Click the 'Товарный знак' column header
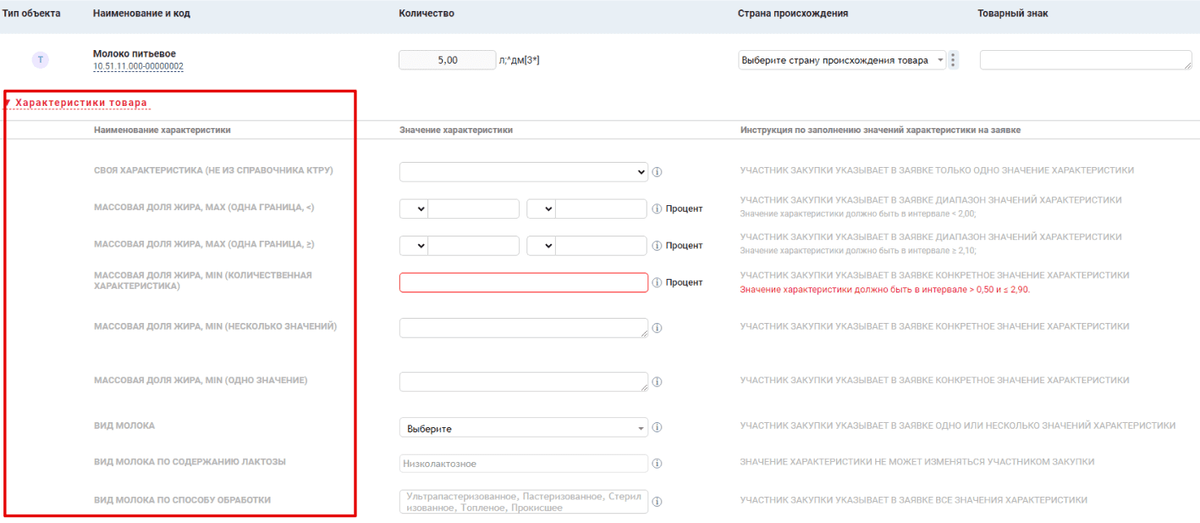This screenshot has width=1200, height=523. [x=1013, y=14]
